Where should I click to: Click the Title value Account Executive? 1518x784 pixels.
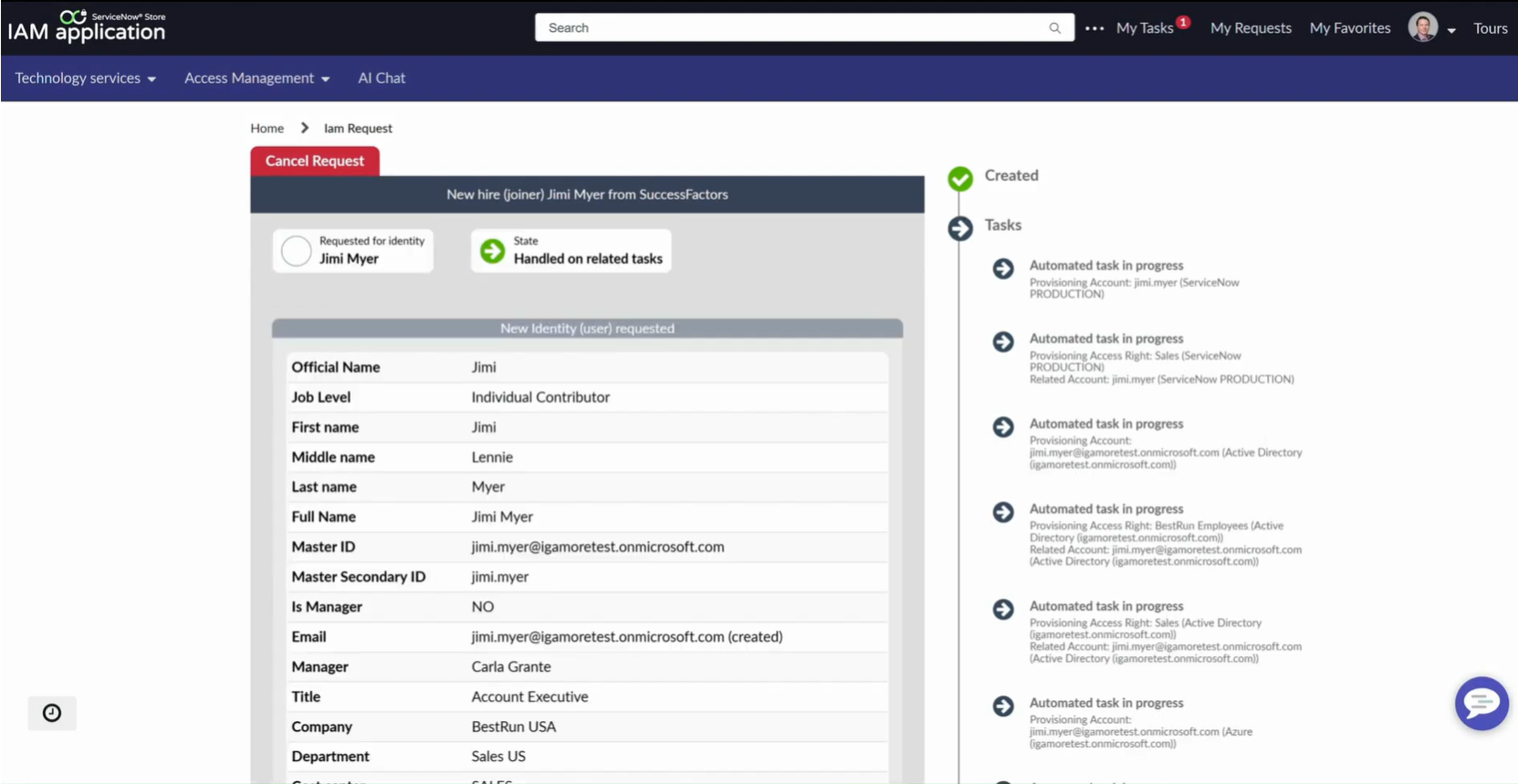click(529, 697)
